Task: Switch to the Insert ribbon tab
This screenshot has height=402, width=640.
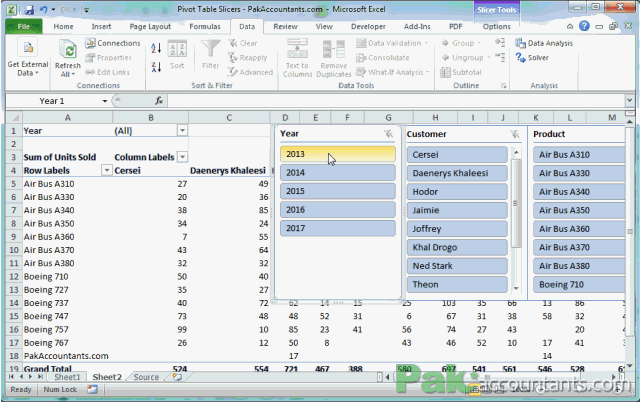Action: pos(101,27)
